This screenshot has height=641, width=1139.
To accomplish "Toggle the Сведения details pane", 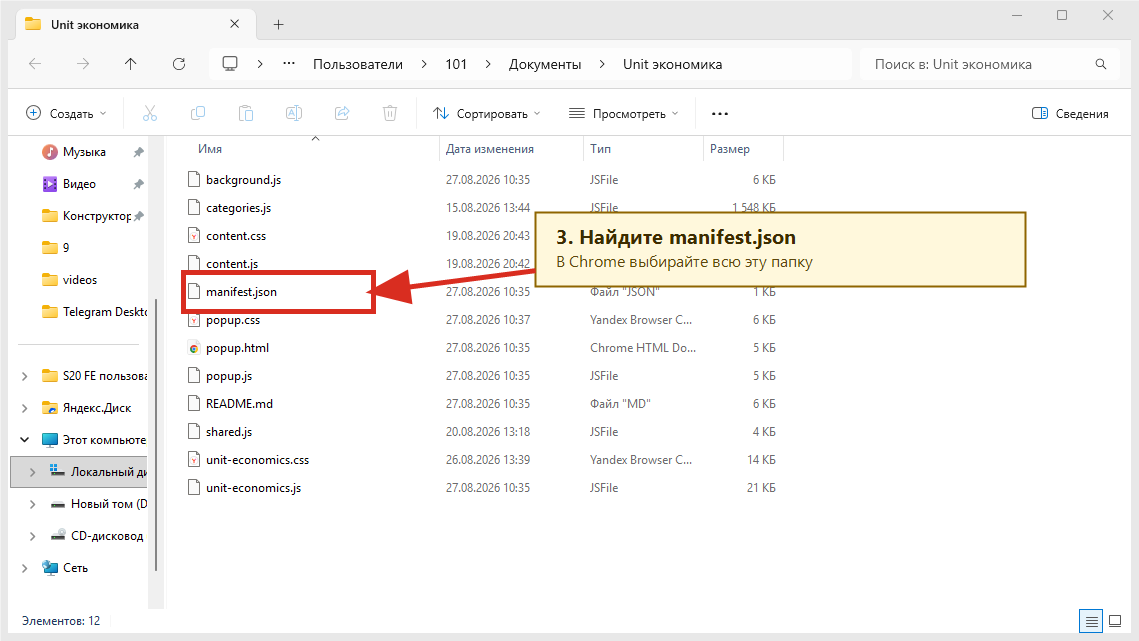I will click(1070, 113).
